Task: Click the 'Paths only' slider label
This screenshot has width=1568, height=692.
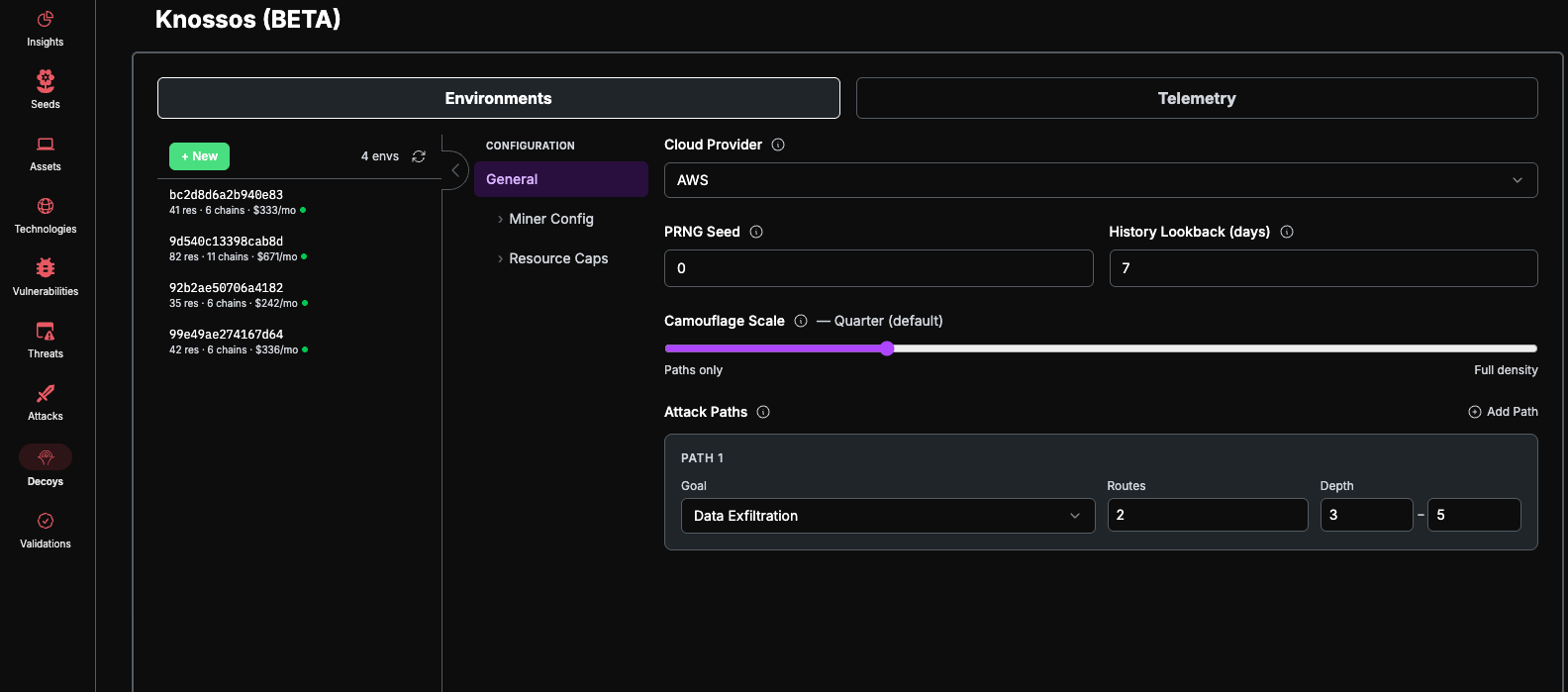Action: coord(693,370)
